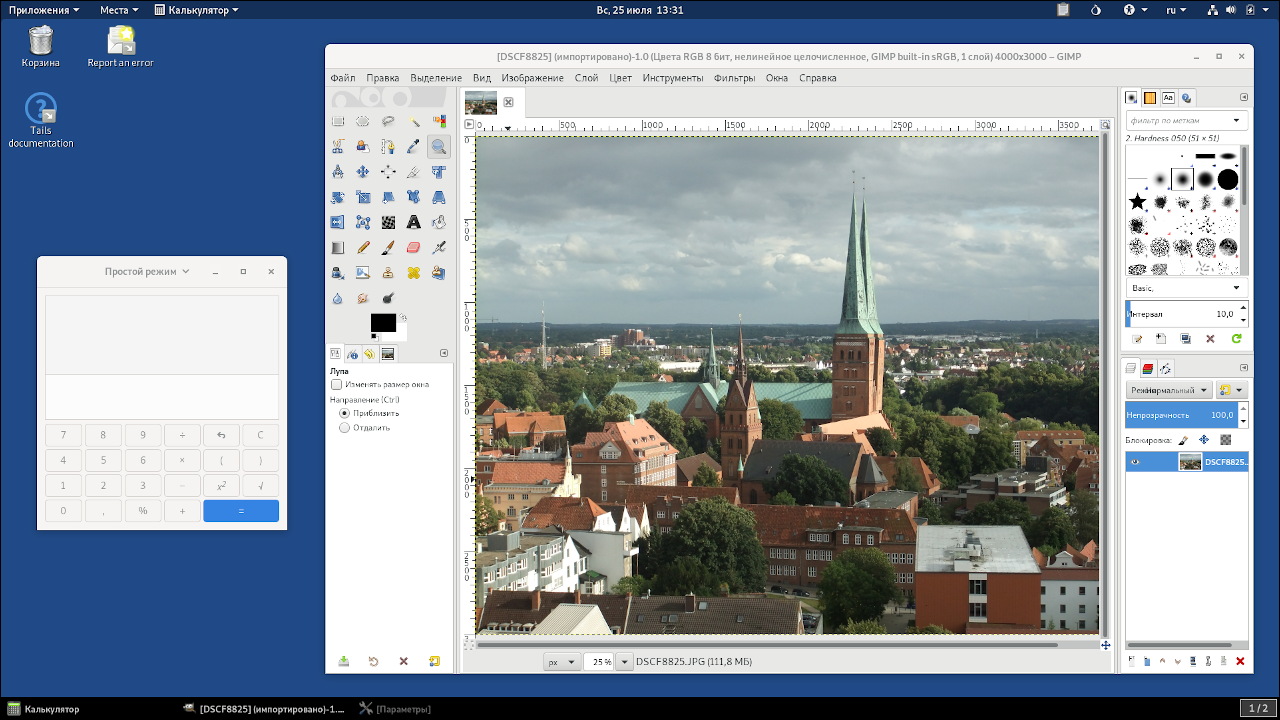Pick the Eraser tool
The image size is (1280, 720).
[x=413, y=247]
